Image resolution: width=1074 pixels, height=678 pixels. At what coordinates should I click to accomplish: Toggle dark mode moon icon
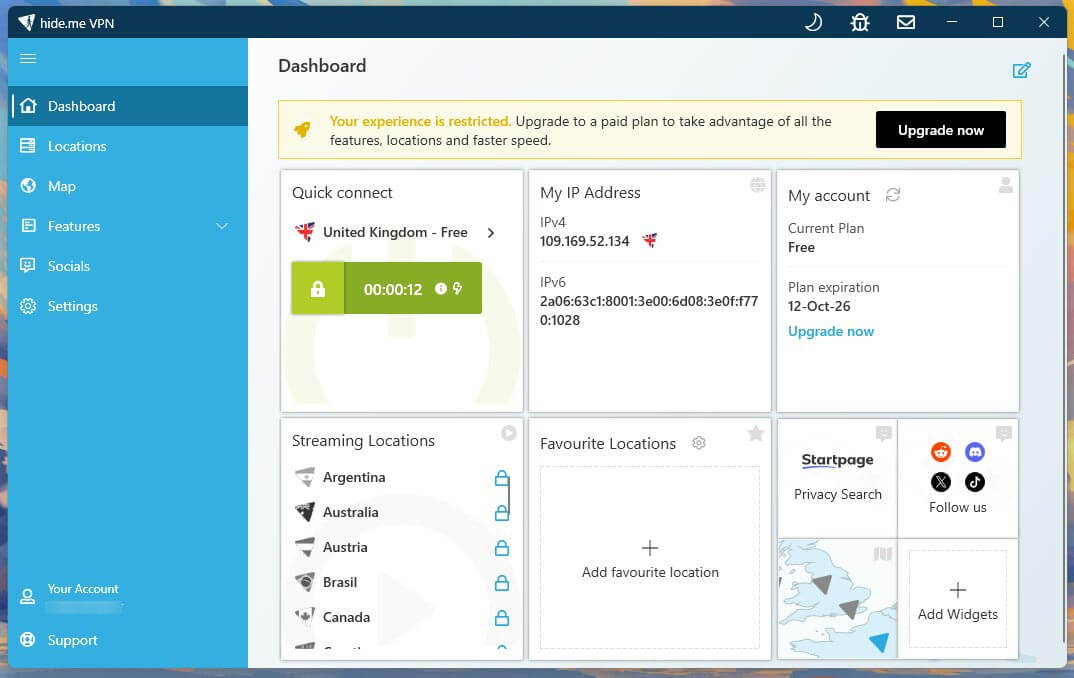point(813,23)
